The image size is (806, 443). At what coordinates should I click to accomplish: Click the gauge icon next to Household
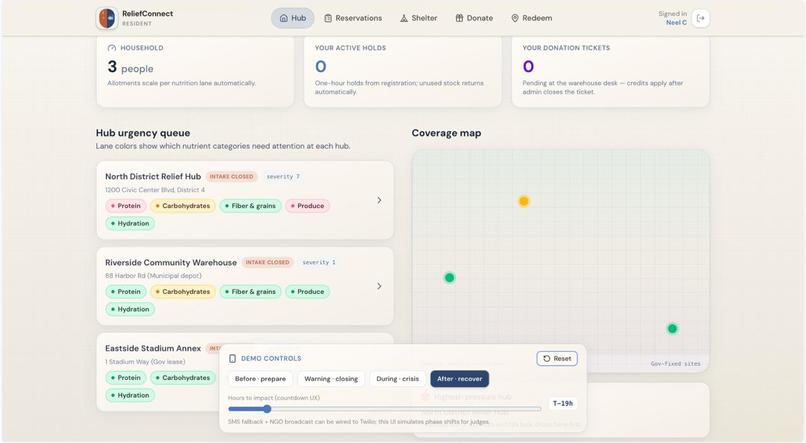pyautogui.click(x=112, y=48)
